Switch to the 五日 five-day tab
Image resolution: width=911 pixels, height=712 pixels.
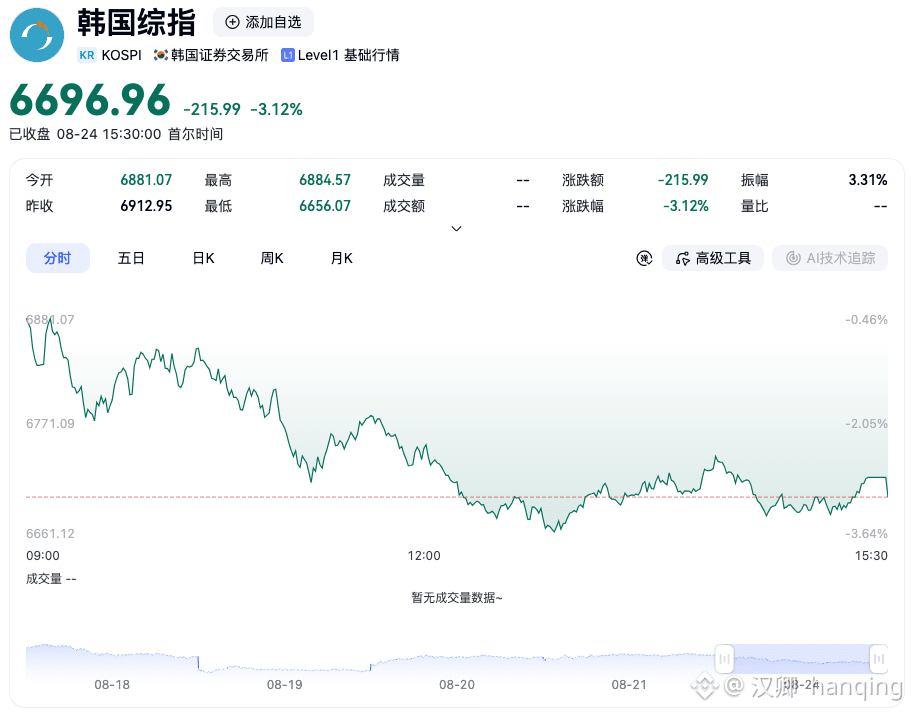click(x=131, y=258)
